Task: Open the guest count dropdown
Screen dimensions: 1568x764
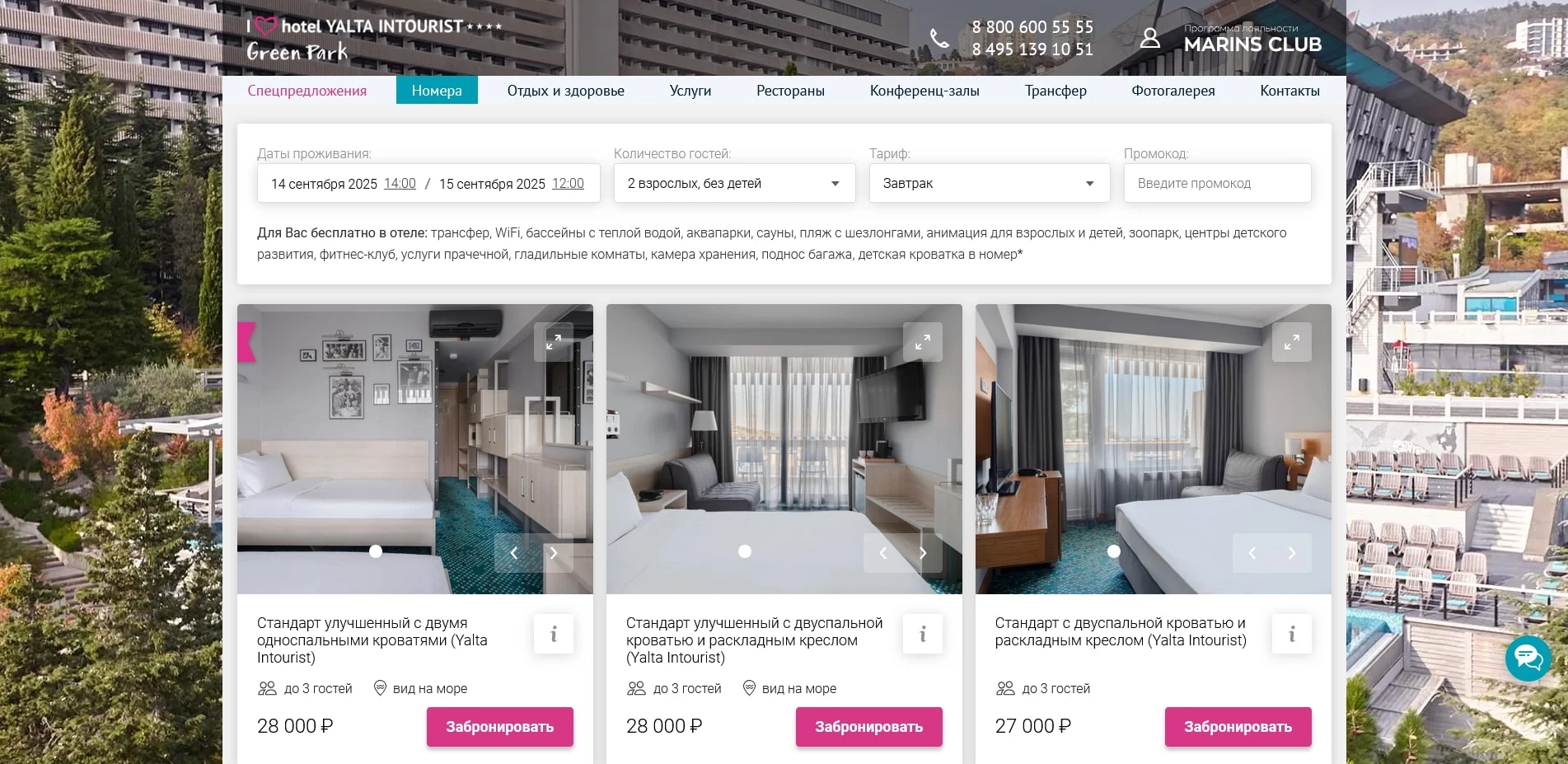Action: (x=734, y=183)
